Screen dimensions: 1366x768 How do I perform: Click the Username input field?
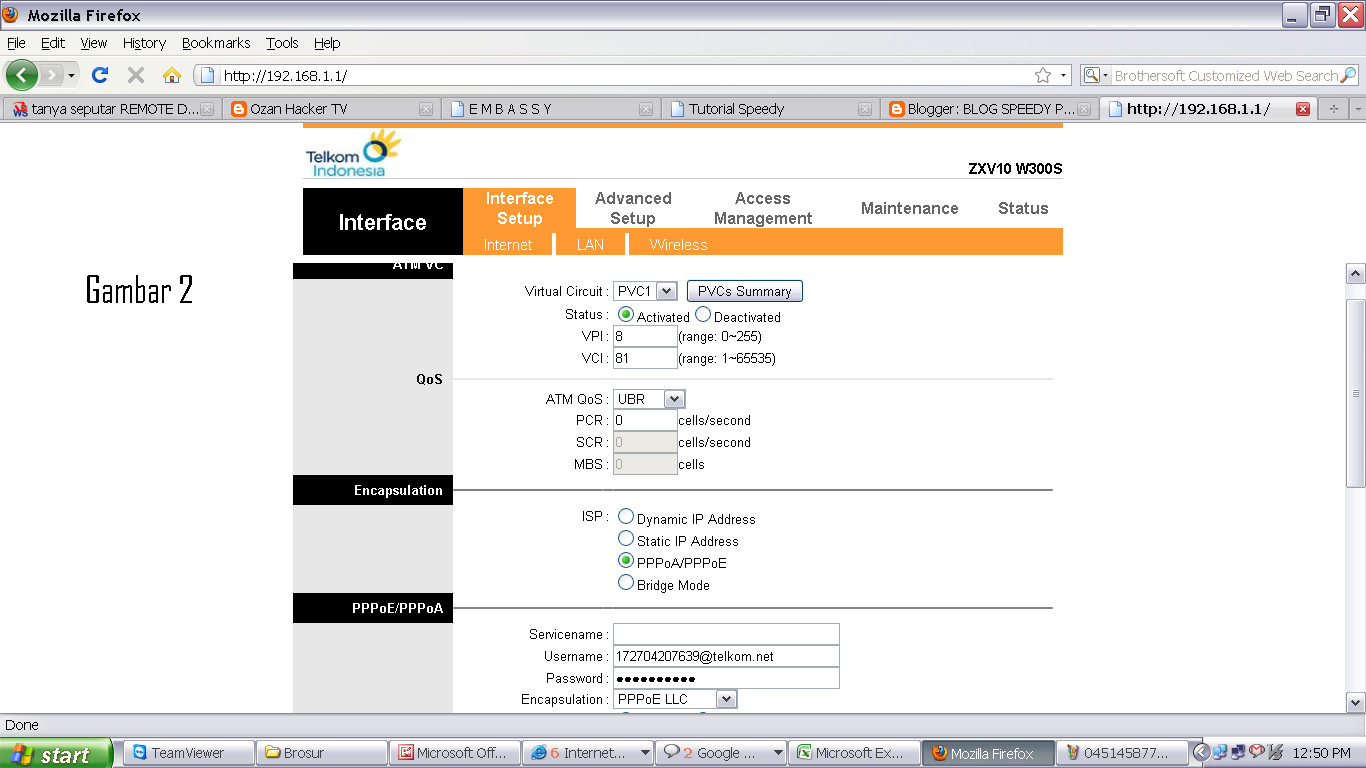pyautogui.click(x=726, y=656)
